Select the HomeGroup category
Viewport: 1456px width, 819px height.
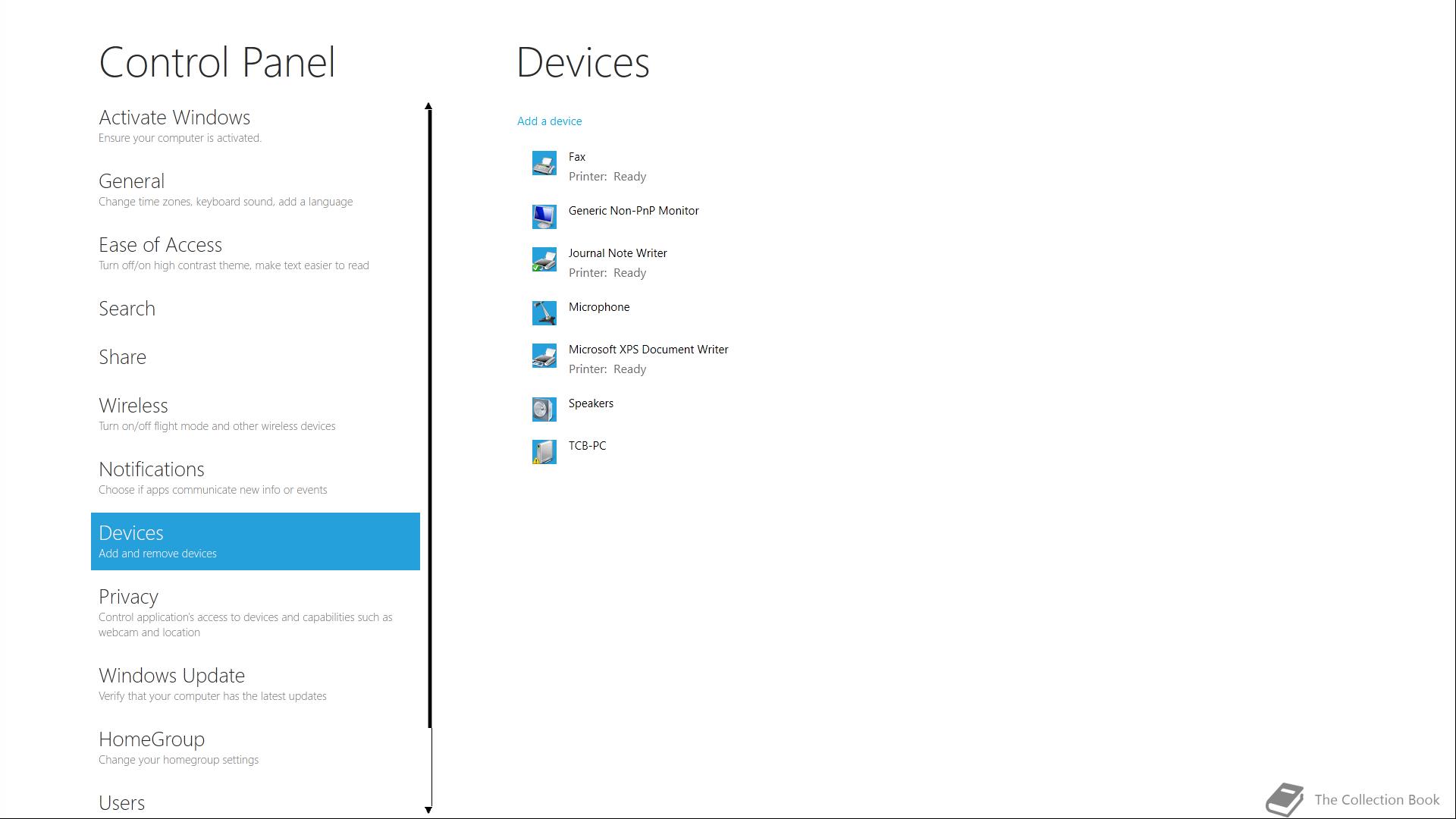point(256,748)
